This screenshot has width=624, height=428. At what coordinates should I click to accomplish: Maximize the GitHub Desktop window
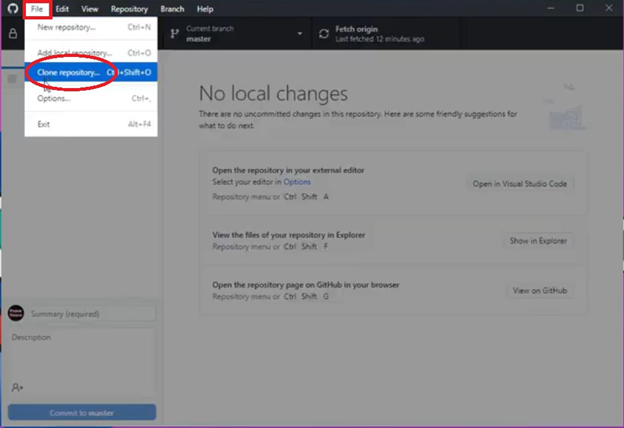580,8
